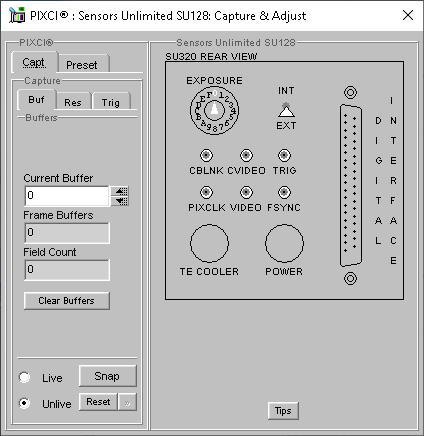Select the Unlive radio button
The image size is (424, 436).
(24, 403)
